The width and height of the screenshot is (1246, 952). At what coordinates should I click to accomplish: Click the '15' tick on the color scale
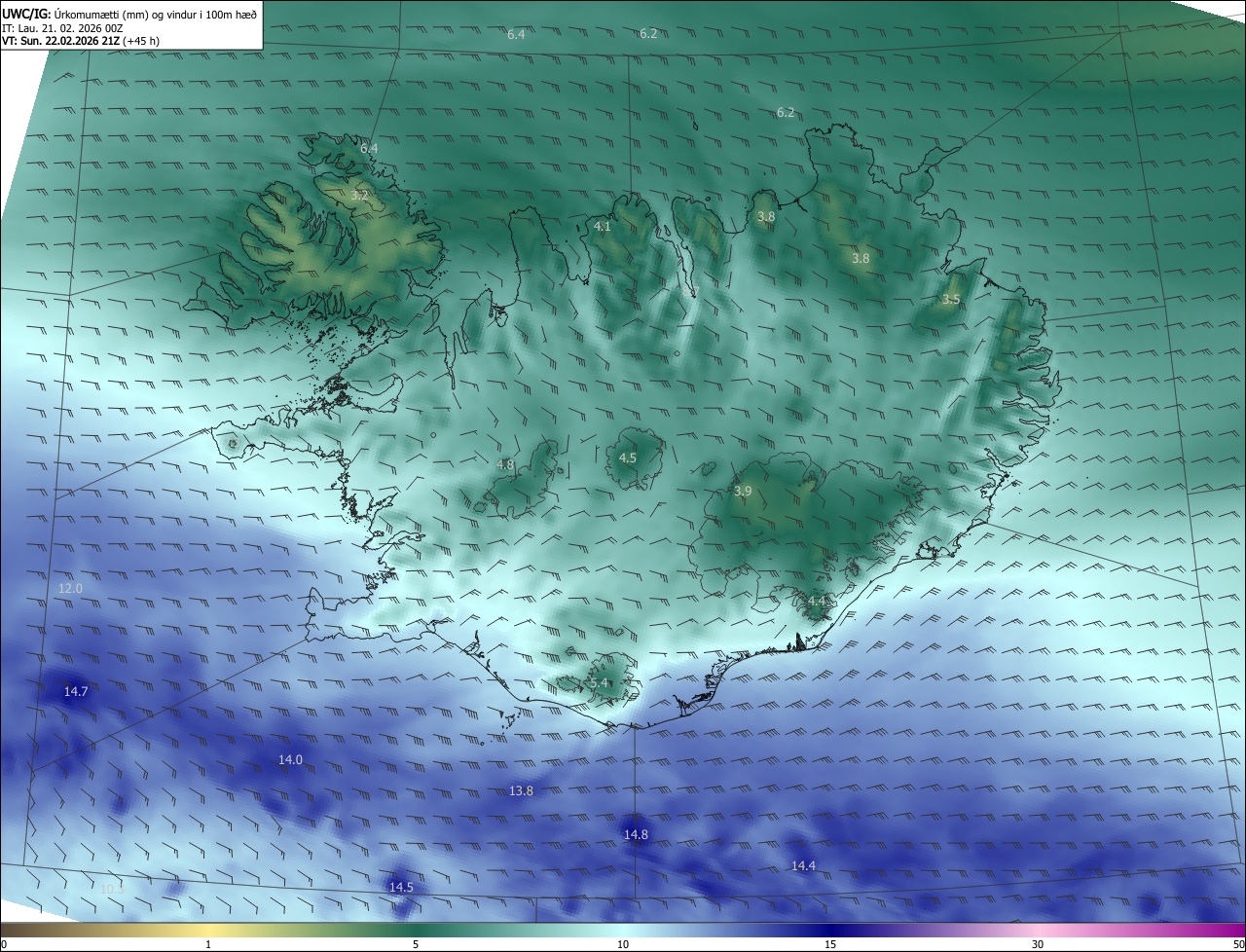(830, 945)
